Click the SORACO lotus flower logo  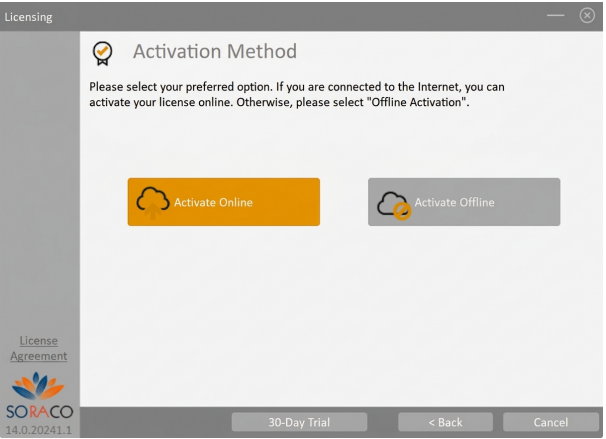pyautogui.click(x=39, y=387)
